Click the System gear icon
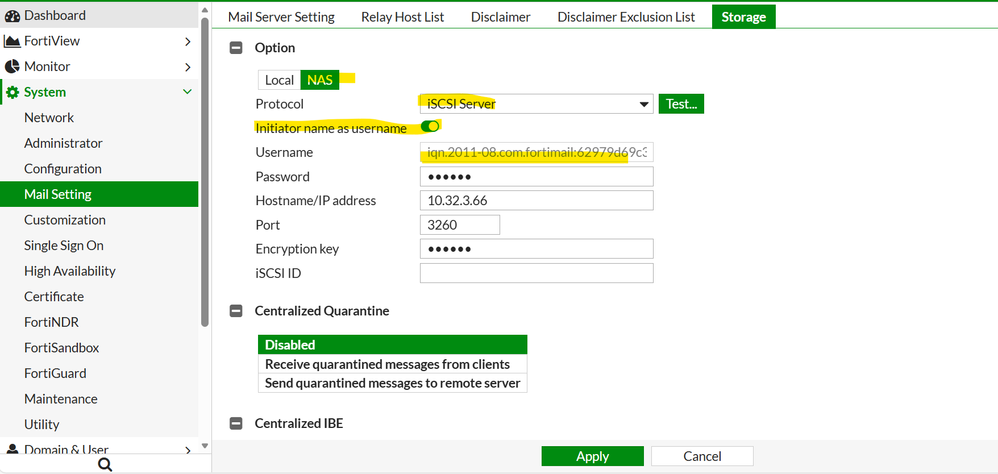 pyautogui.click(x=12, y=92)
